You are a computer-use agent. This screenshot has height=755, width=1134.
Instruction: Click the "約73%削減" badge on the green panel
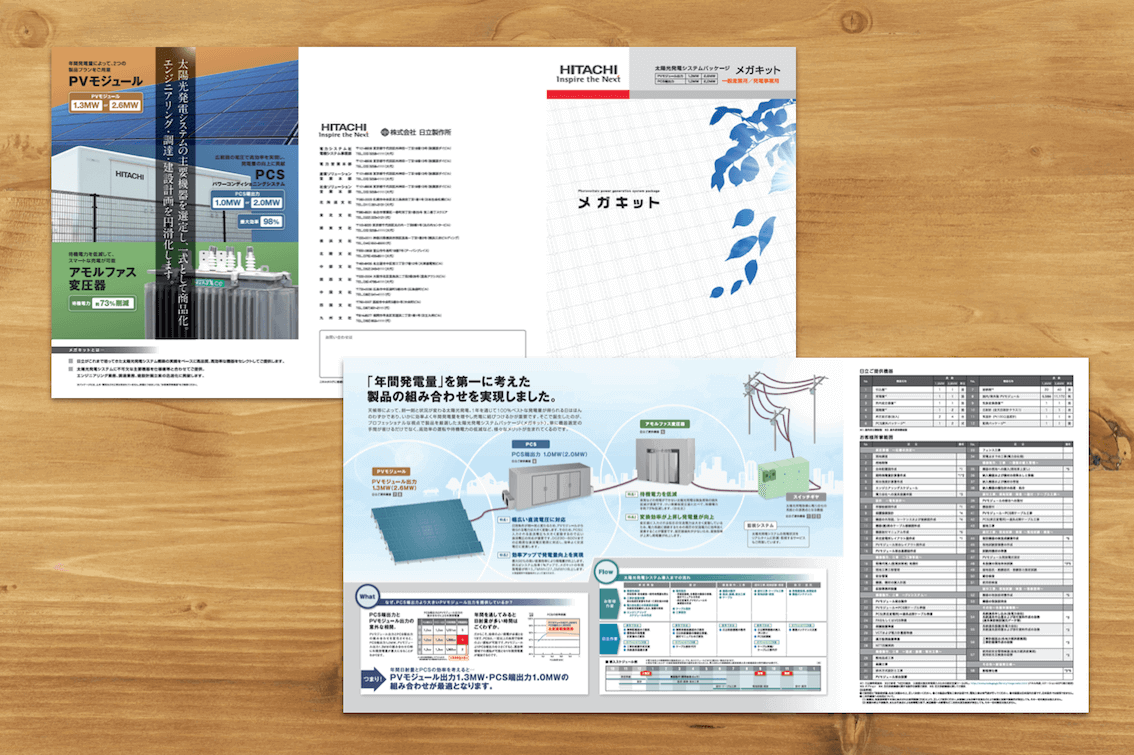tap(113, 303)
